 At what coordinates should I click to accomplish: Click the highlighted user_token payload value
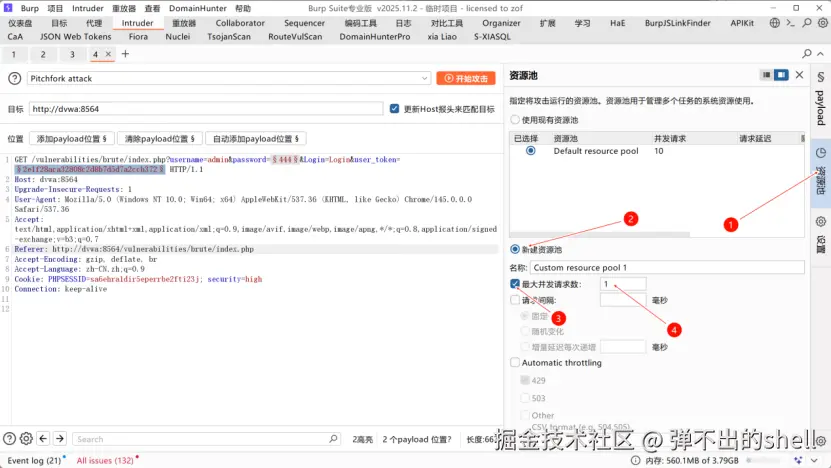pyautogui.click(x=90, y=169)
